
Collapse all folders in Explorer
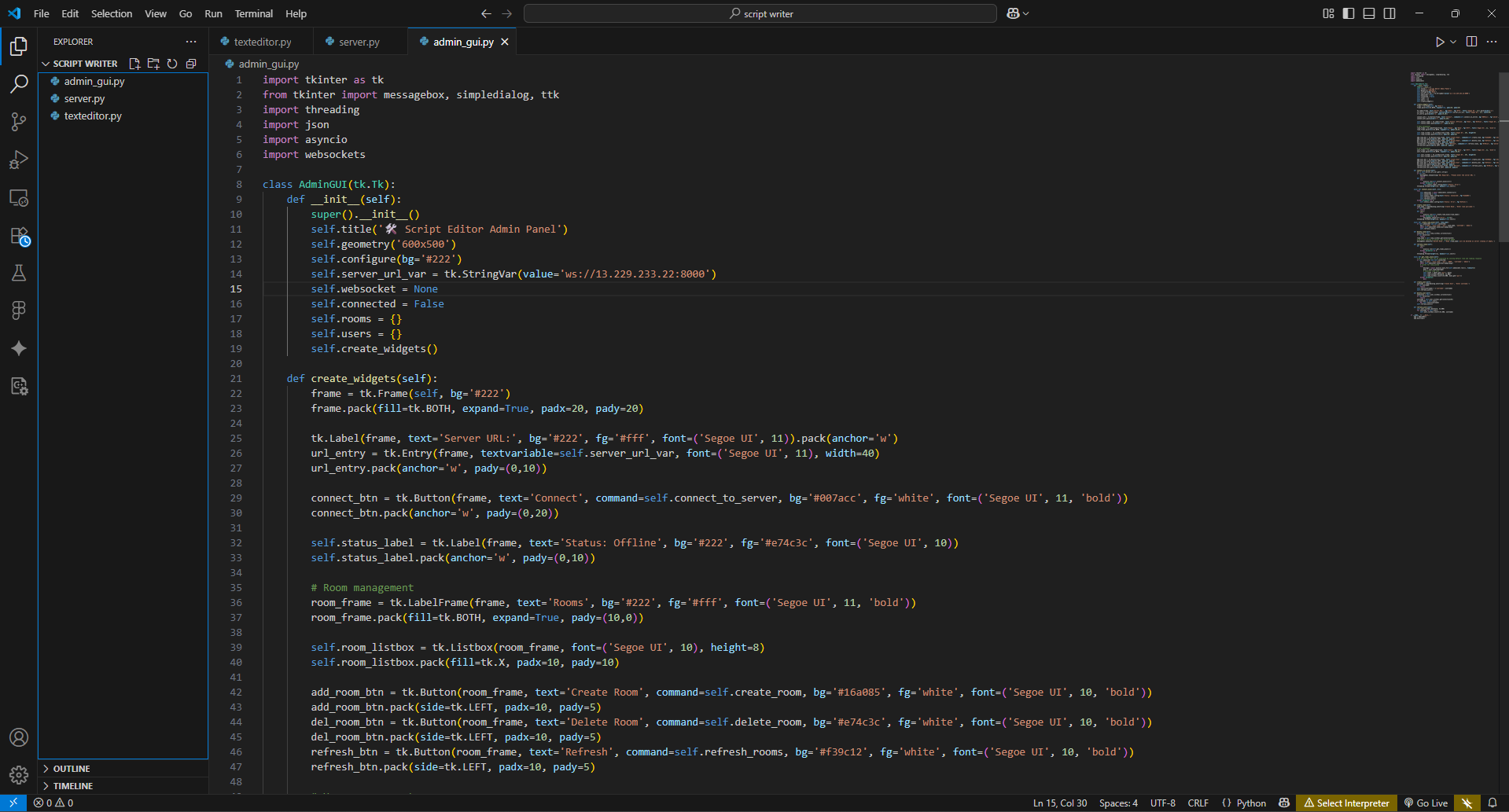[x=191, y=64]
